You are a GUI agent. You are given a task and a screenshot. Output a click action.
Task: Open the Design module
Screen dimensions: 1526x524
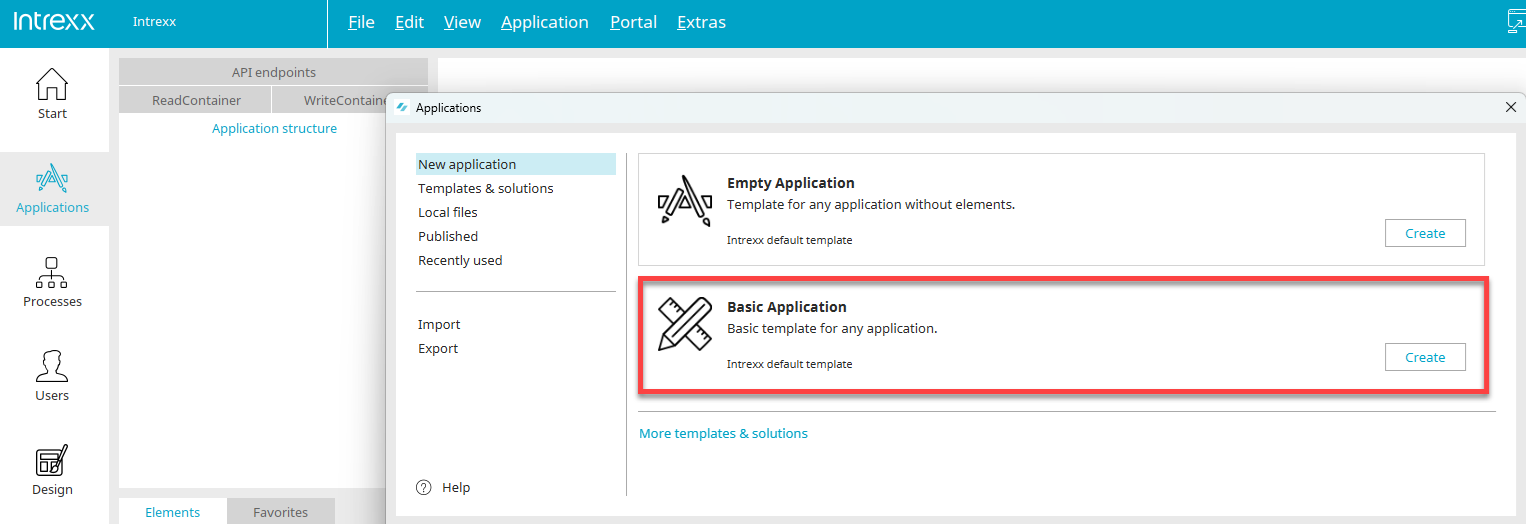(x=52, y=470)
